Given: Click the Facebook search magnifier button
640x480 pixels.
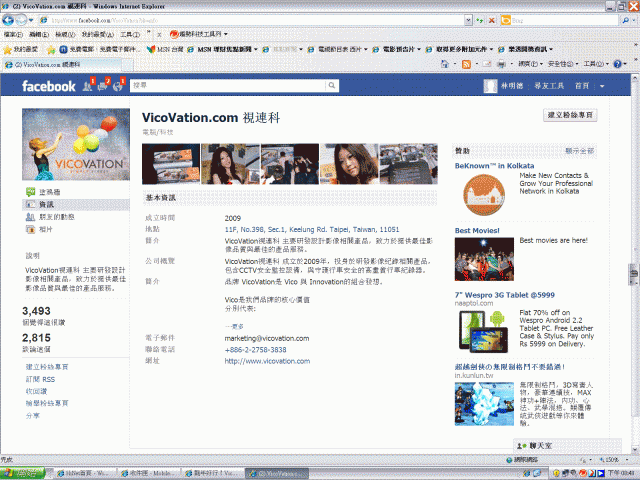Looking at the screenshot, I should [332, 85].
